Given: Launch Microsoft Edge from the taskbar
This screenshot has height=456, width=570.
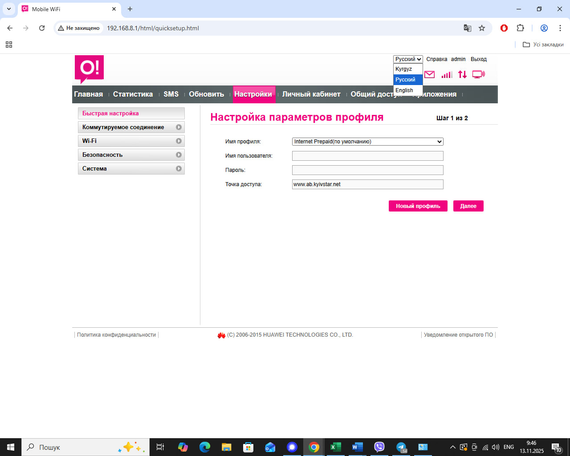Looking at the screenshot, I should click(205, 447).
